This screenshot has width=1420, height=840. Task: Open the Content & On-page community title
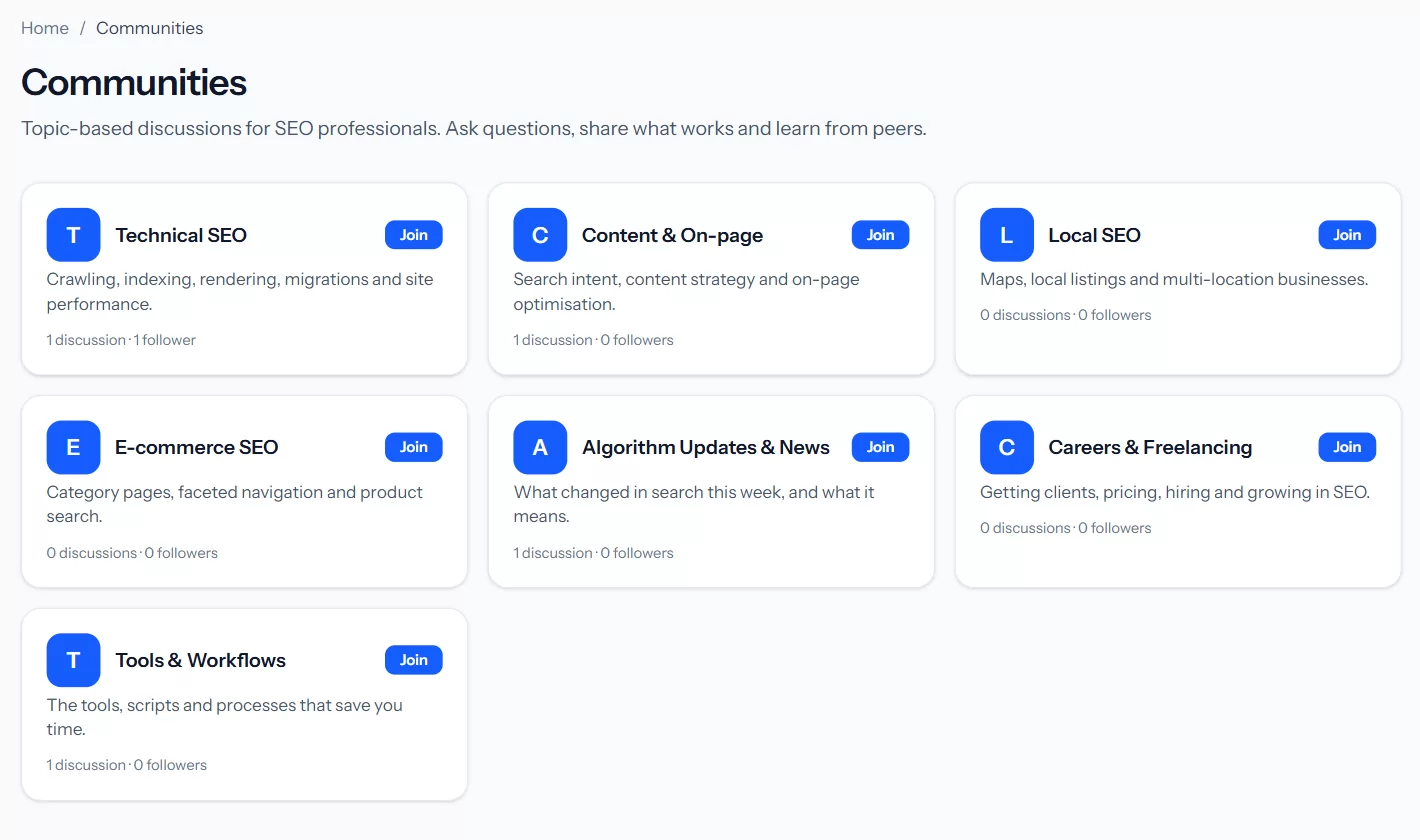[x=672, y=235]
